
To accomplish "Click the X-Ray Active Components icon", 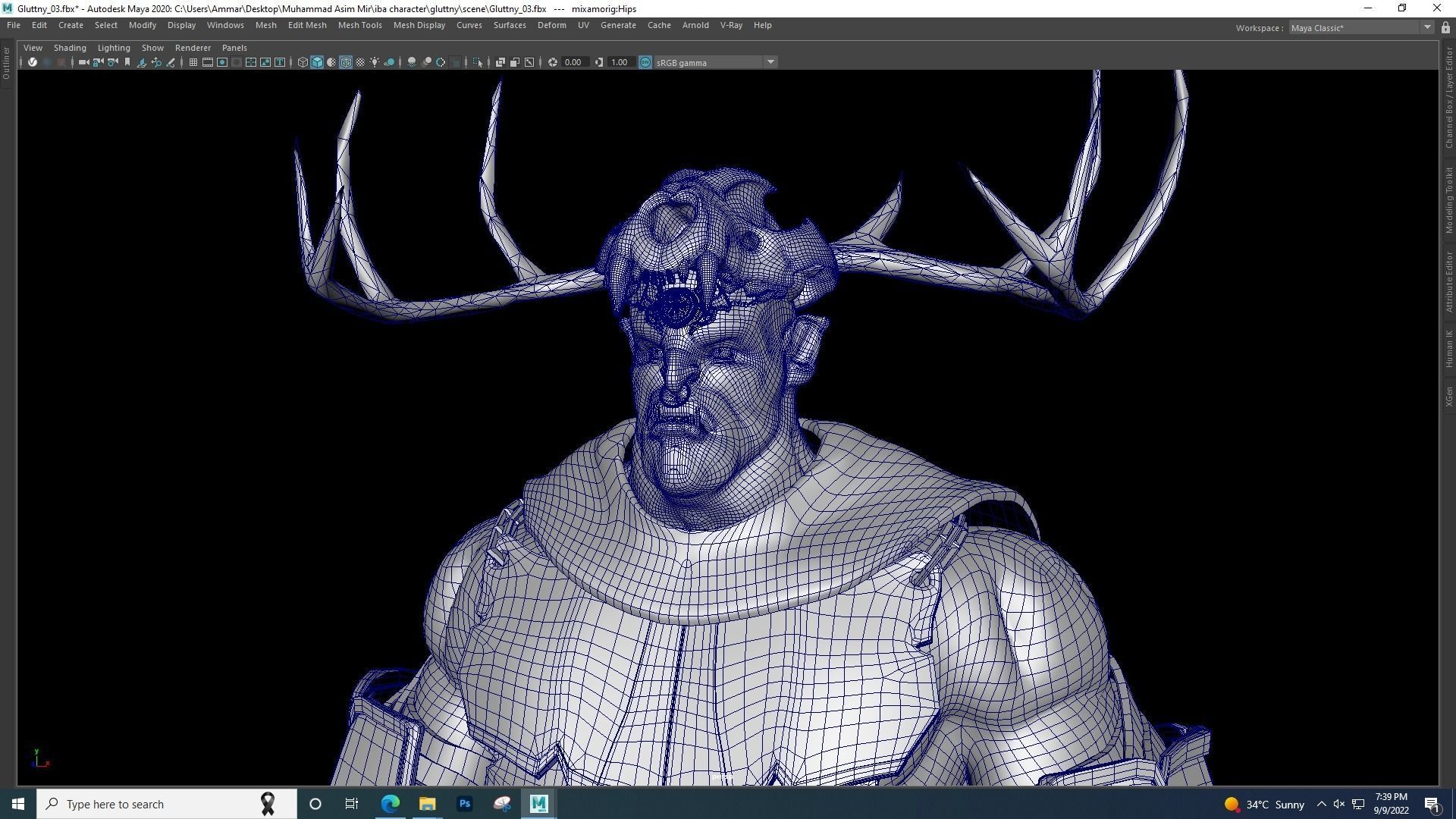I will click(x=515, y=62).
